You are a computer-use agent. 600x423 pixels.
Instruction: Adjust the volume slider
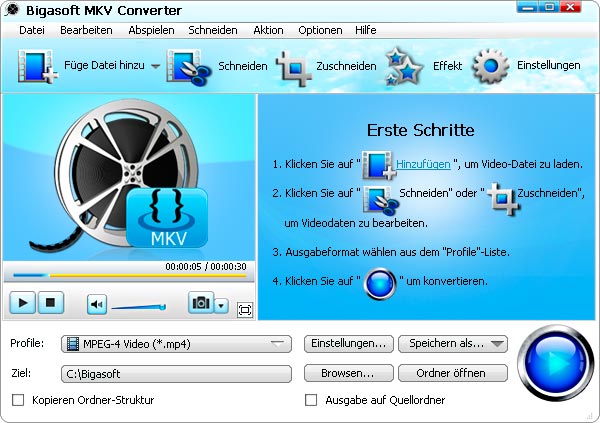tap(139, 307)
